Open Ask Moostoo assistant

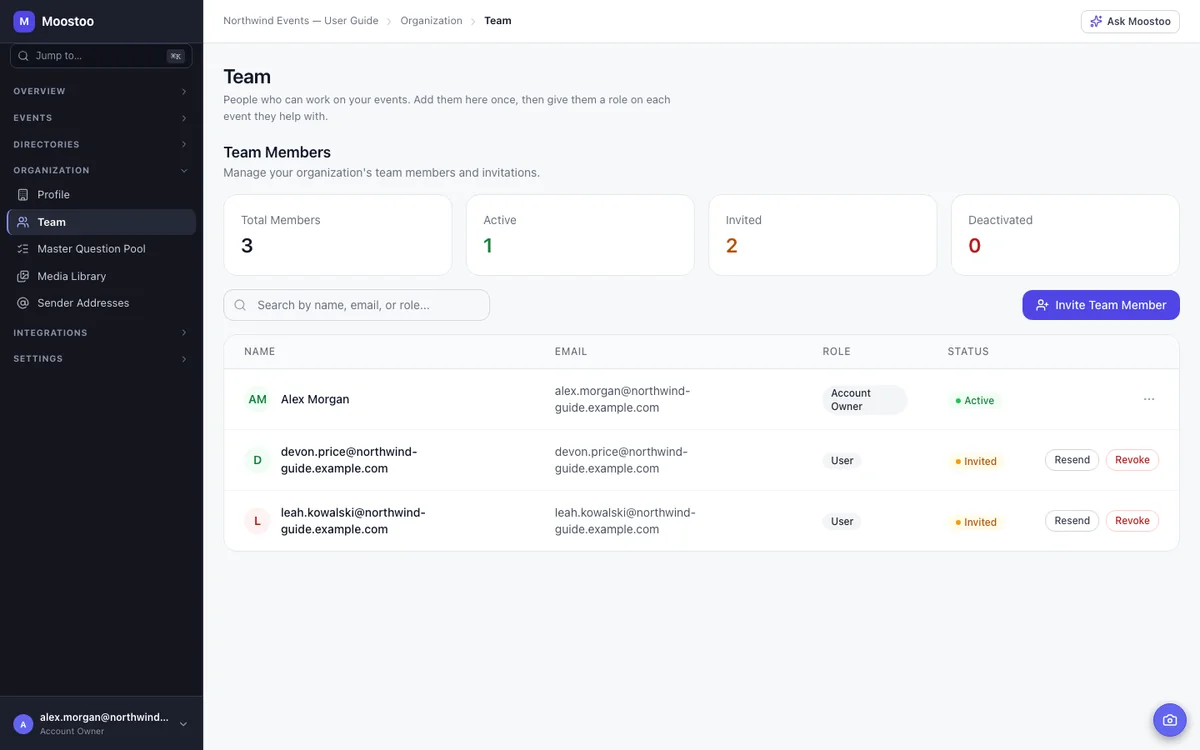(1130, 21)
